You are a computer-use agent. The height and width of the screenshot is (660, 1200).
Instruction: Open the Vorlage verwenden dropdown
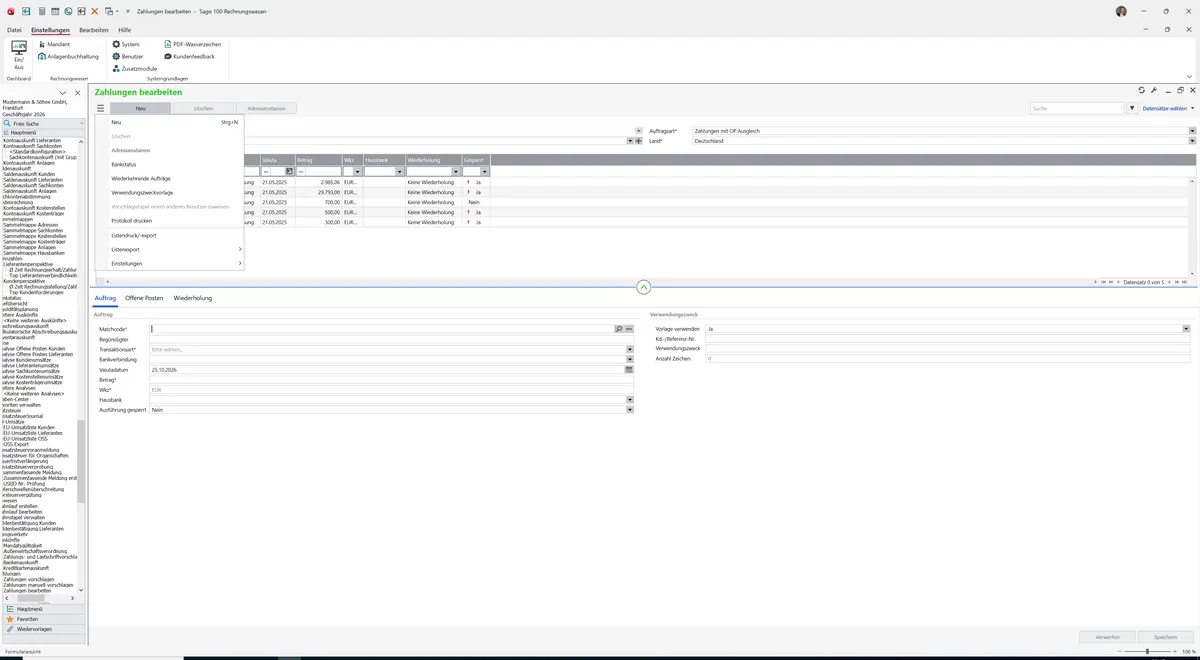point(1186,329)
